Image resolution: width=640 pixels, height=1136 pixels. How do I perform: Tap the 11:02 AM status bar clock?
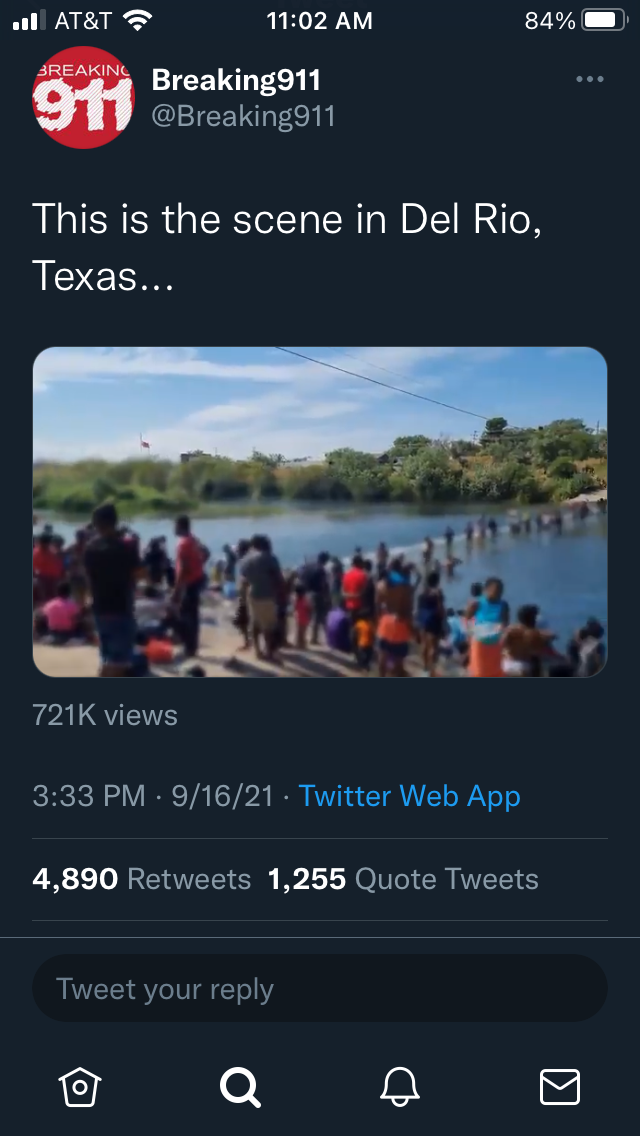320,20
